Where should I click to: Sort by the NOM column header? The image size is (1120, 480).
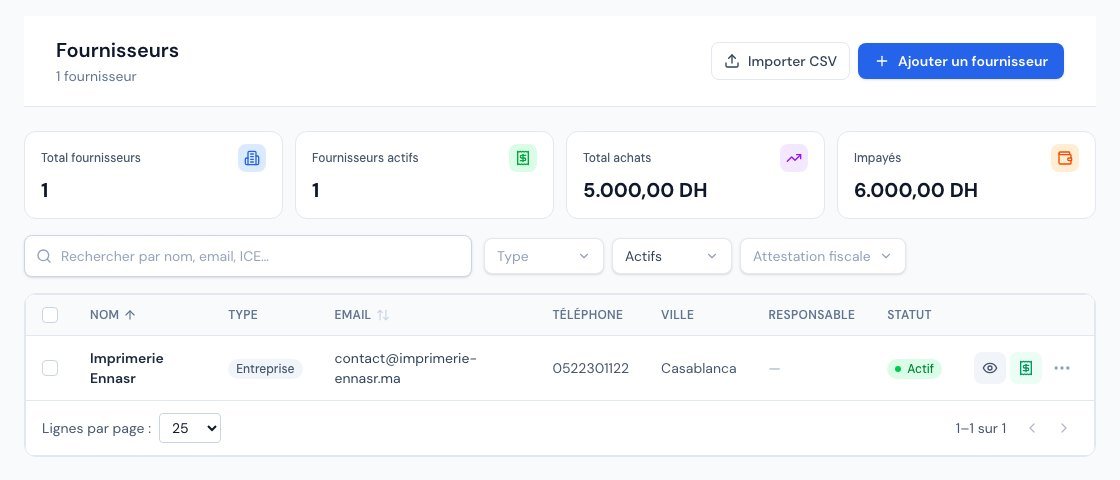112,315
